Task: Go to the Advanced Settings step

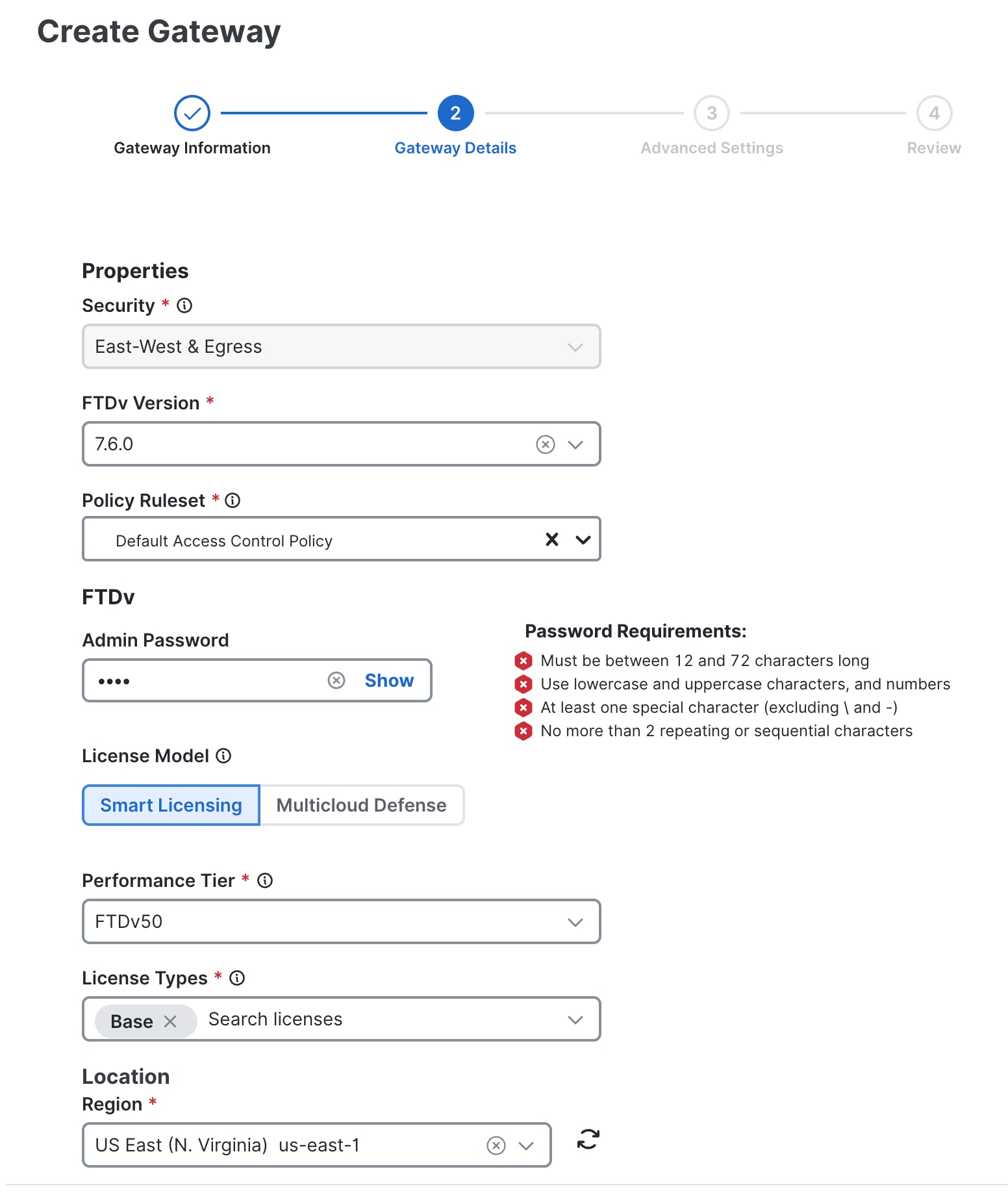Action: tap(711, 113)
